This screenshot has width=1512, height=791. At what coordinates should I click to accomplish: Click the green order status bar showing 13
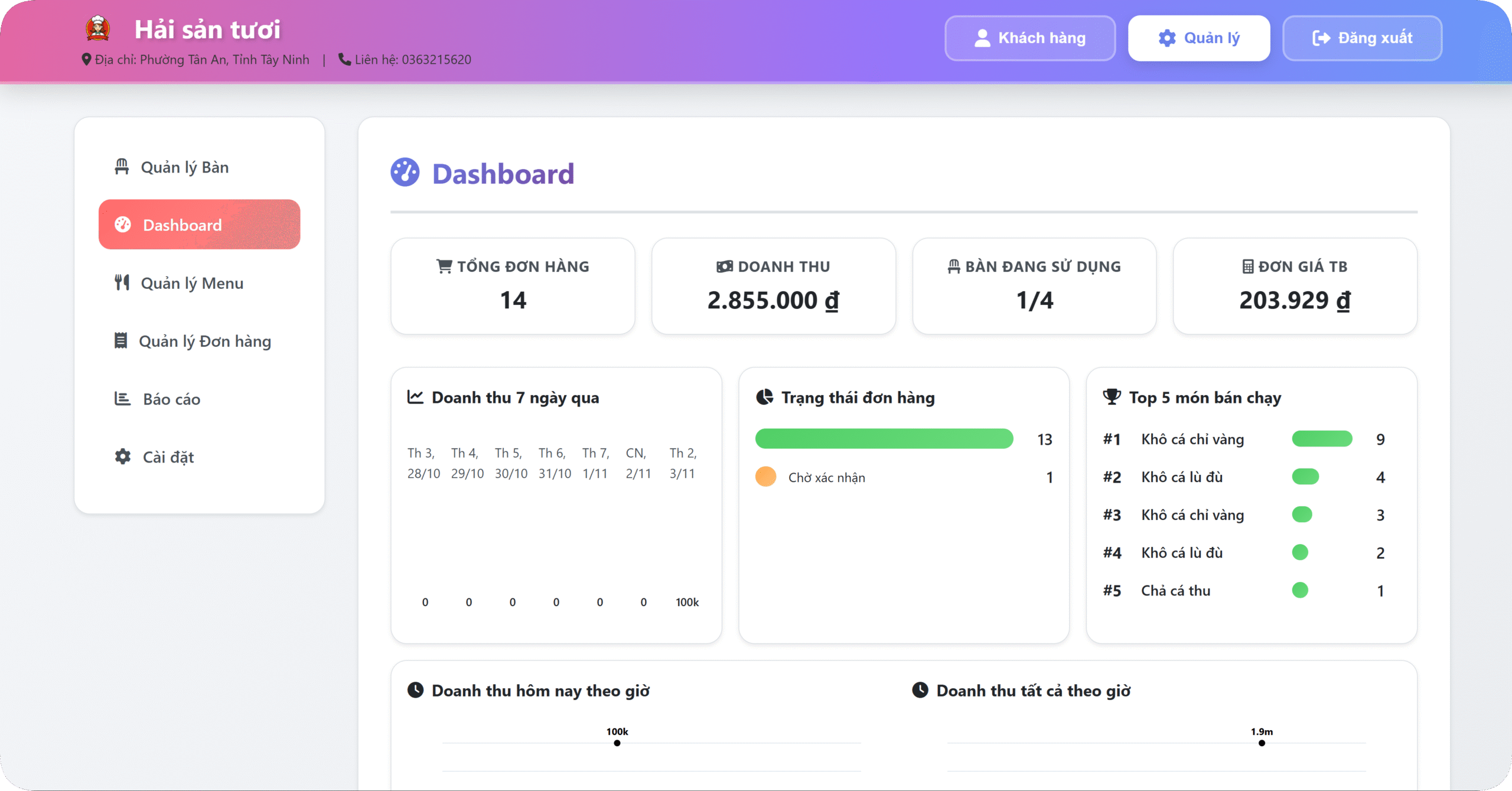[884, 439]
